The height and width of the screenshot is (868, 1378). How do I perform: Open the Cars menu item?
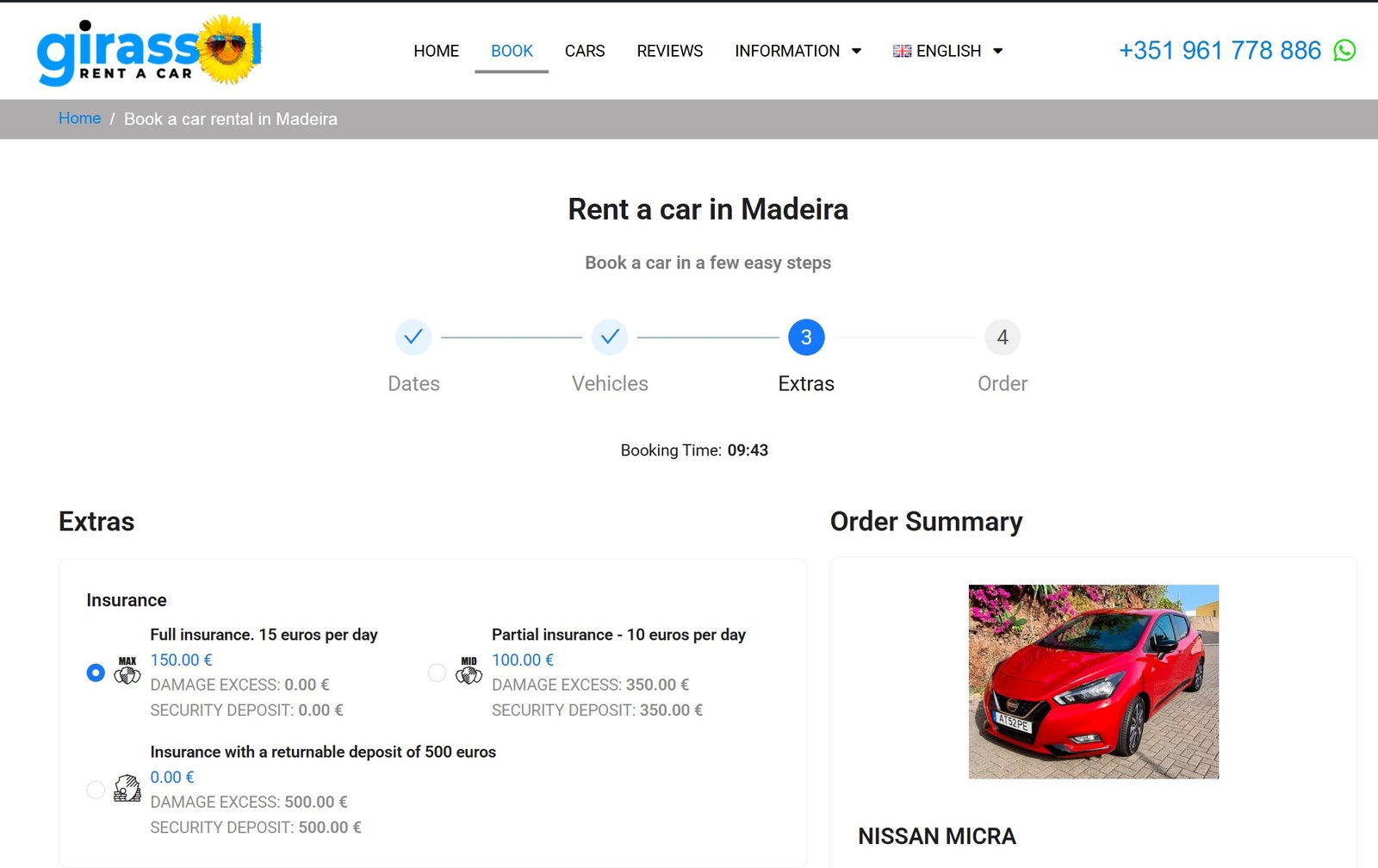pyautogui.click(x=585, y=51)
